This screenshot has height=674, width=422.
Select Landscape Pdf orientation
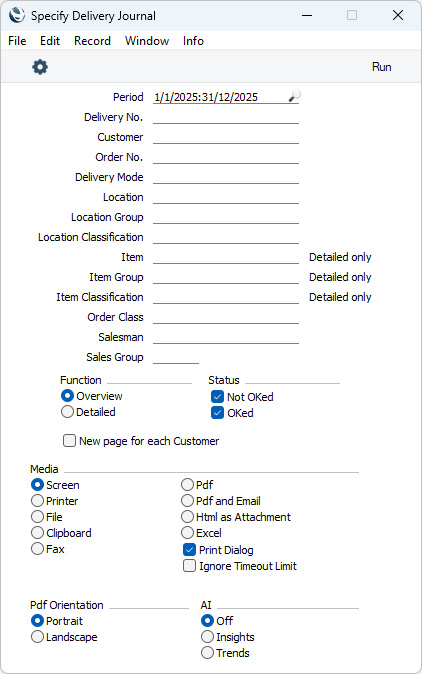coord(37,637)
